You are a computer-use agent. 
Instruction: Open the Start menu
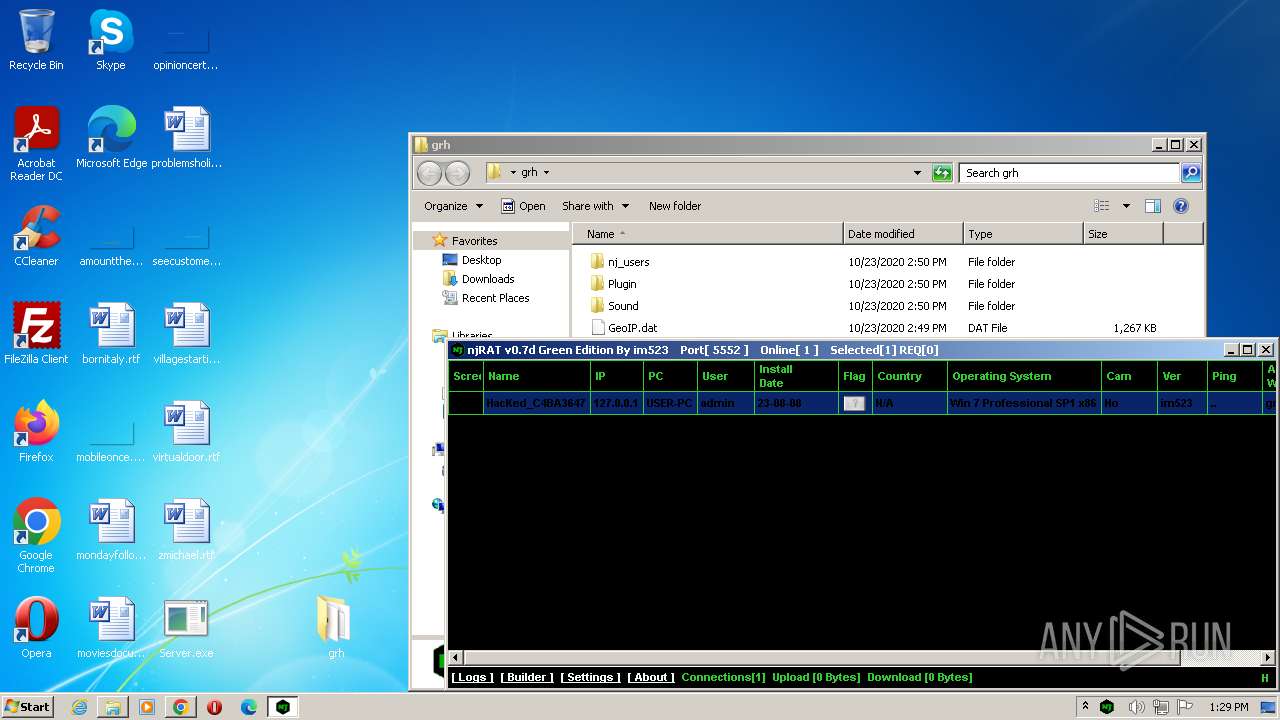point(28,707)
